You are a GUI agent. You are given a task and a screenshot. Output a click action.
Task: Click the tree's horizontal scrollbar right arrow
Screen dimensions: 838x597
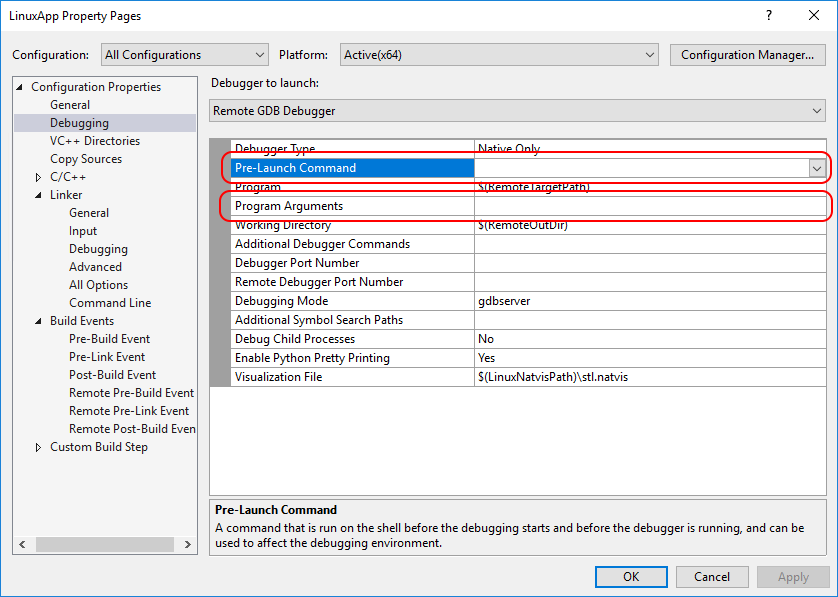click(x=190, y=545)
